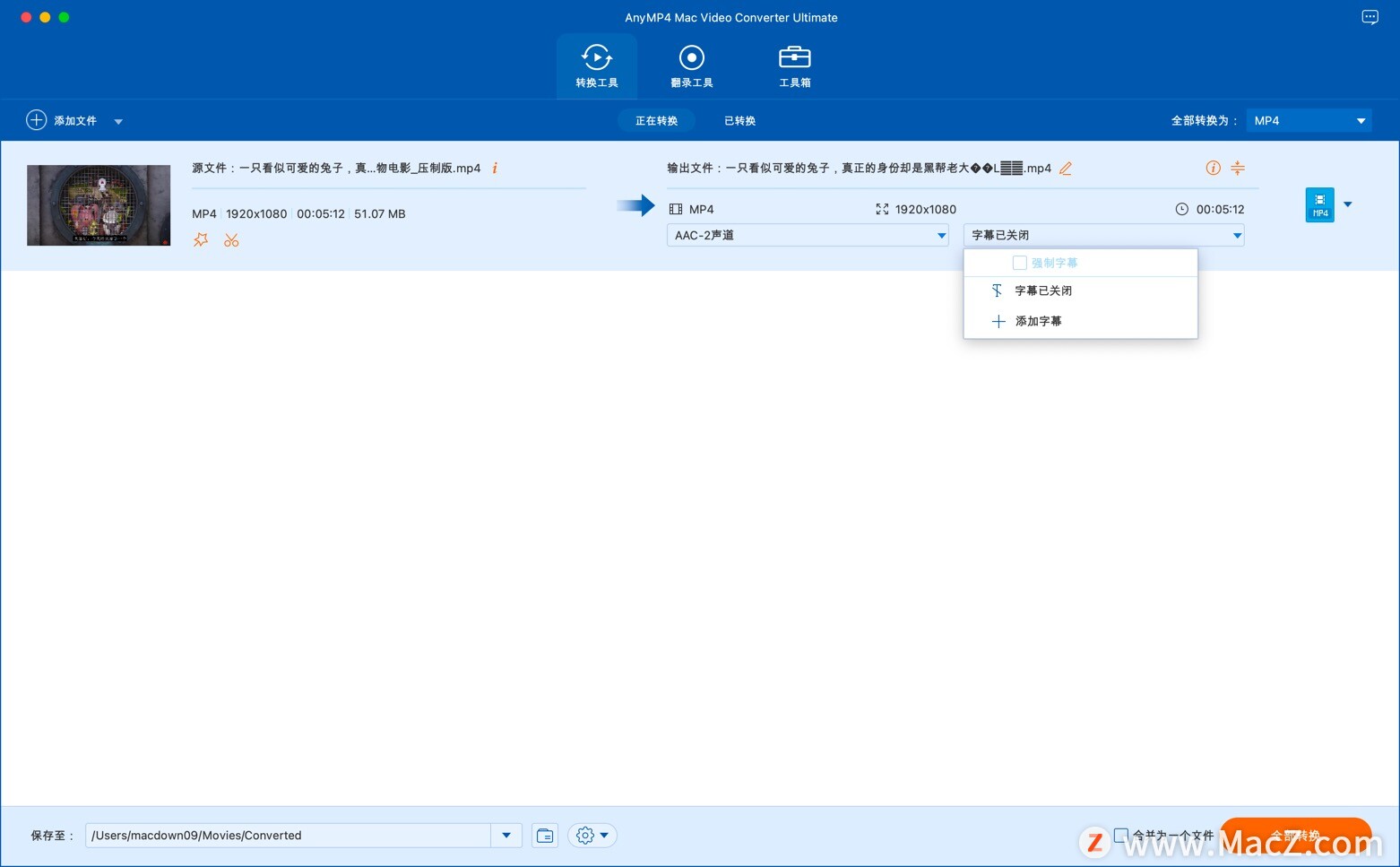
Task: Expand the AAC-2声道 audio dropdown
Action: pos(940,235)
